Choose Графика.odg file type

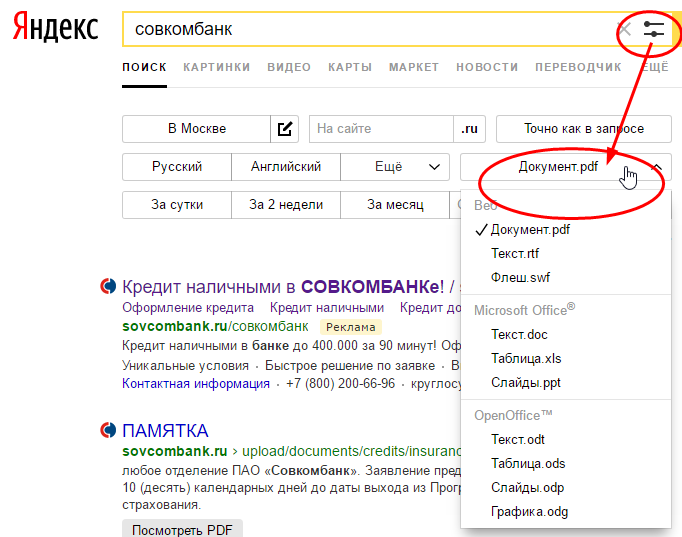coord(565,512)
